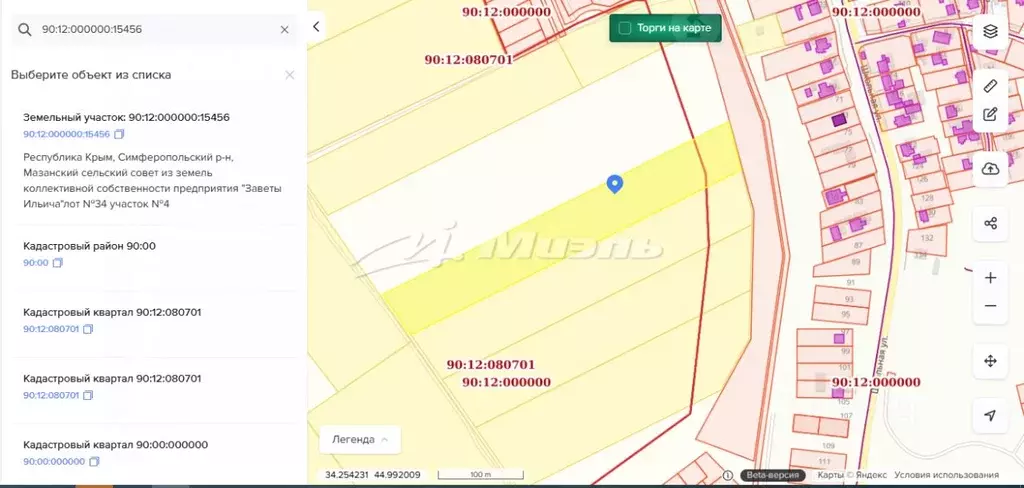Collapse the left sidebar panel
Screen dimensions: 1024x488
pos(316,27)
